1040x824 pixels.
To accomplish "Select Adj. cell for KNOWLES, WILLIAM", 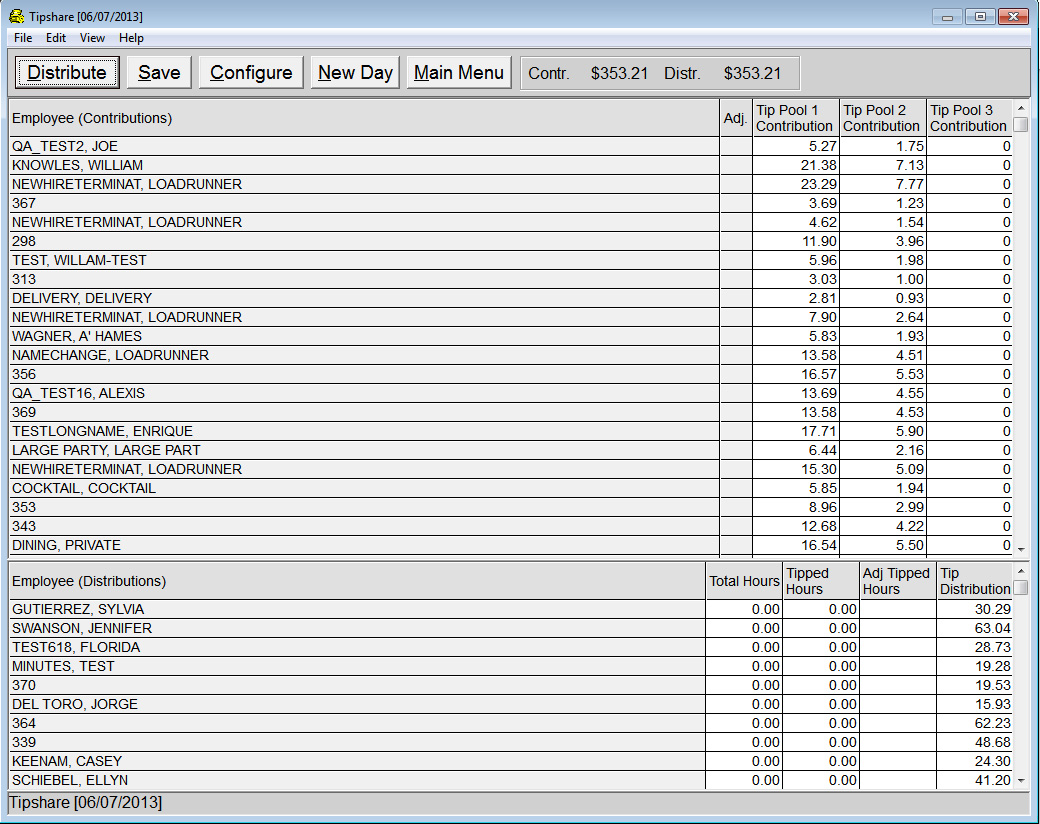I will coord(735,165).
